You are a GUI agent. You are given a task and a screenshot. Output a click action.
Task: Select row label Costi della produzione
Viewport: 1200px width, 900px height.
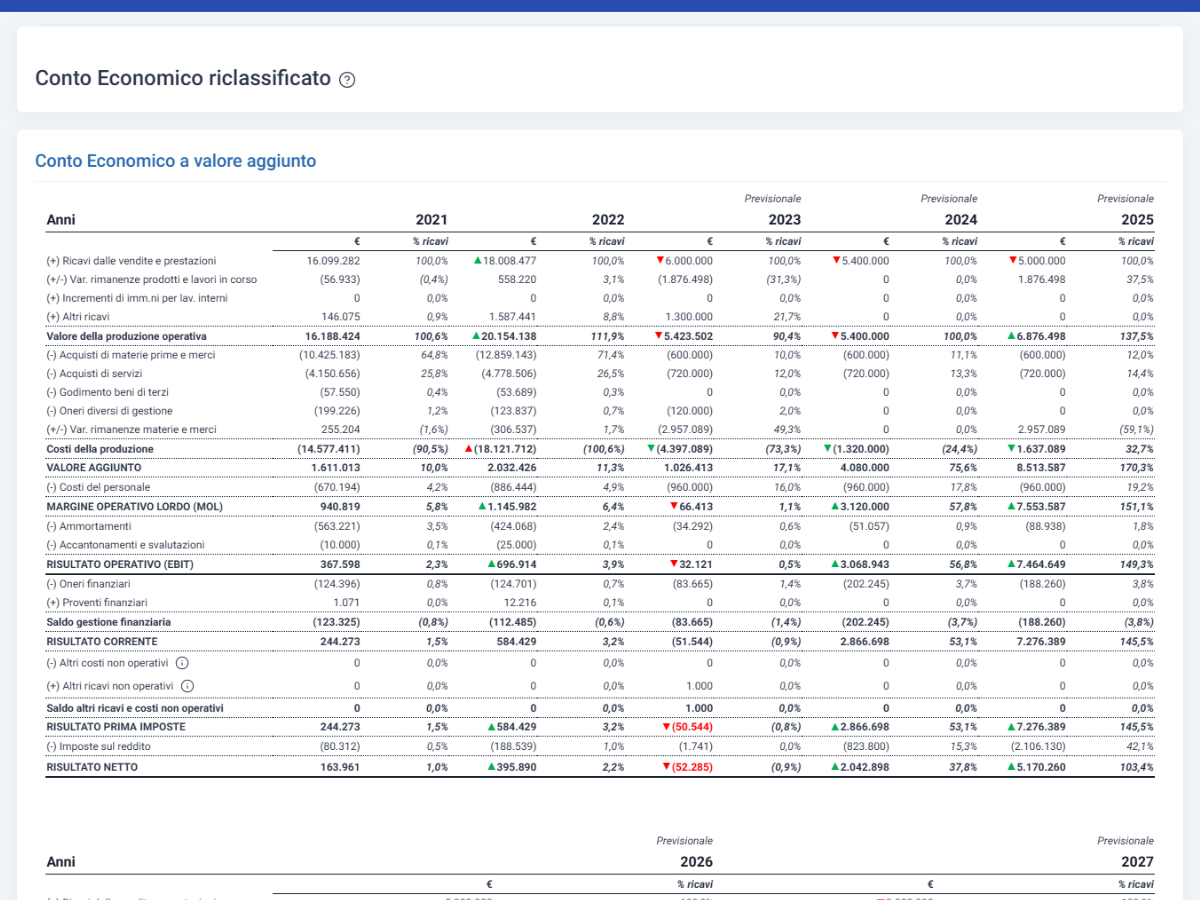click(101, 449)
